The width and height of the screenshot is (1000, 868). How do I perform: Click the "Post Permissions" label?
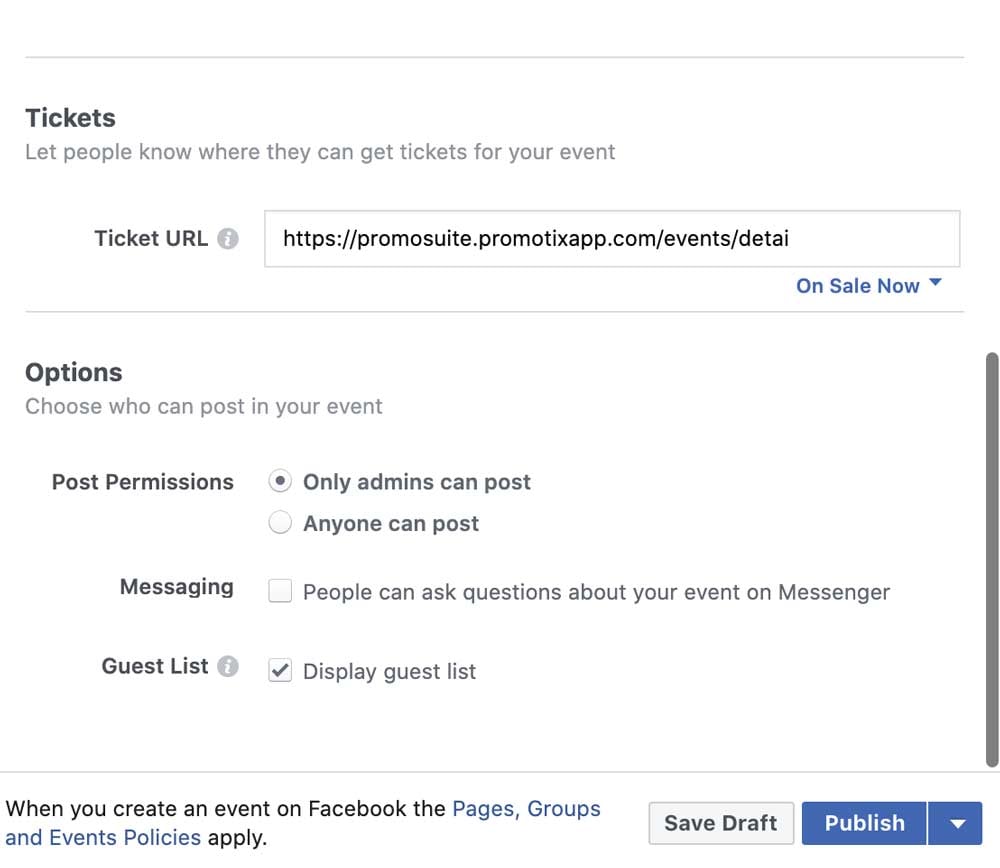point(142,481)
